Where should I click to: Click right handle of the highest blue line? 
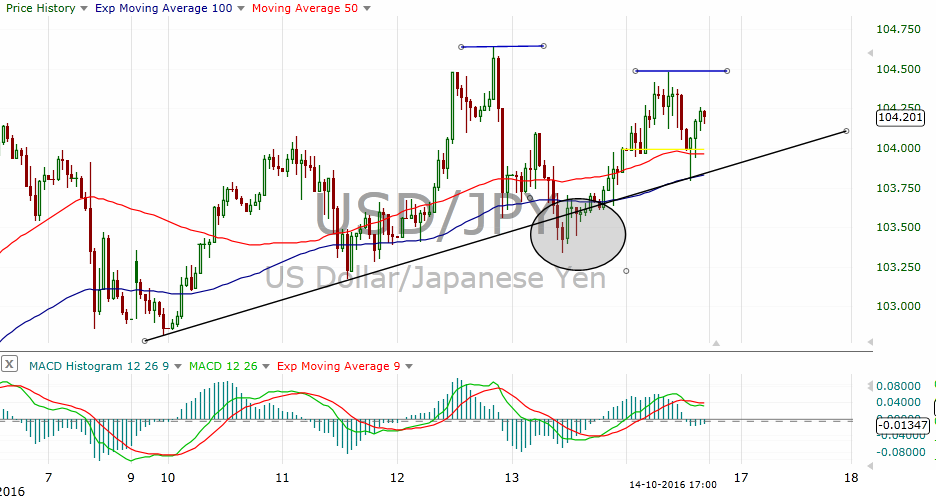pyautogui.click(x=543, y=45)
